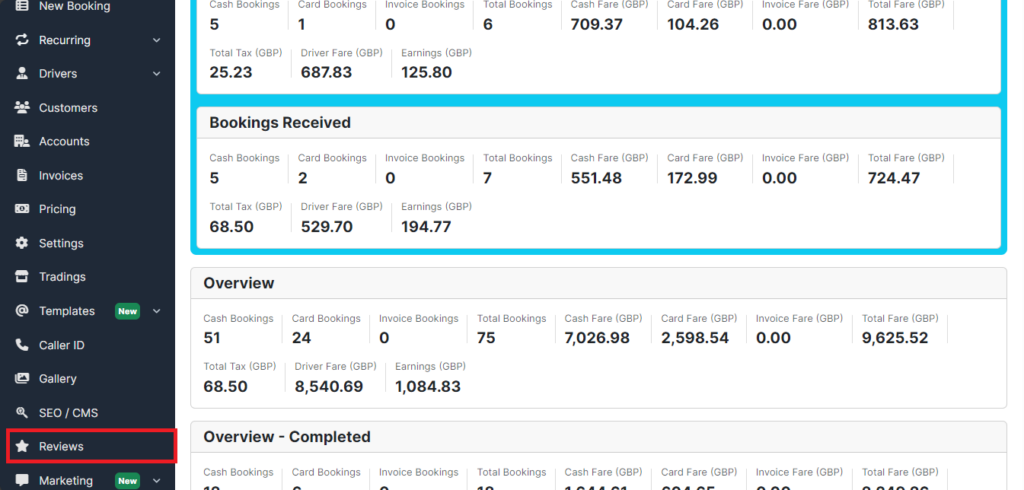Click the Gallery images icon

pos(22,379)
